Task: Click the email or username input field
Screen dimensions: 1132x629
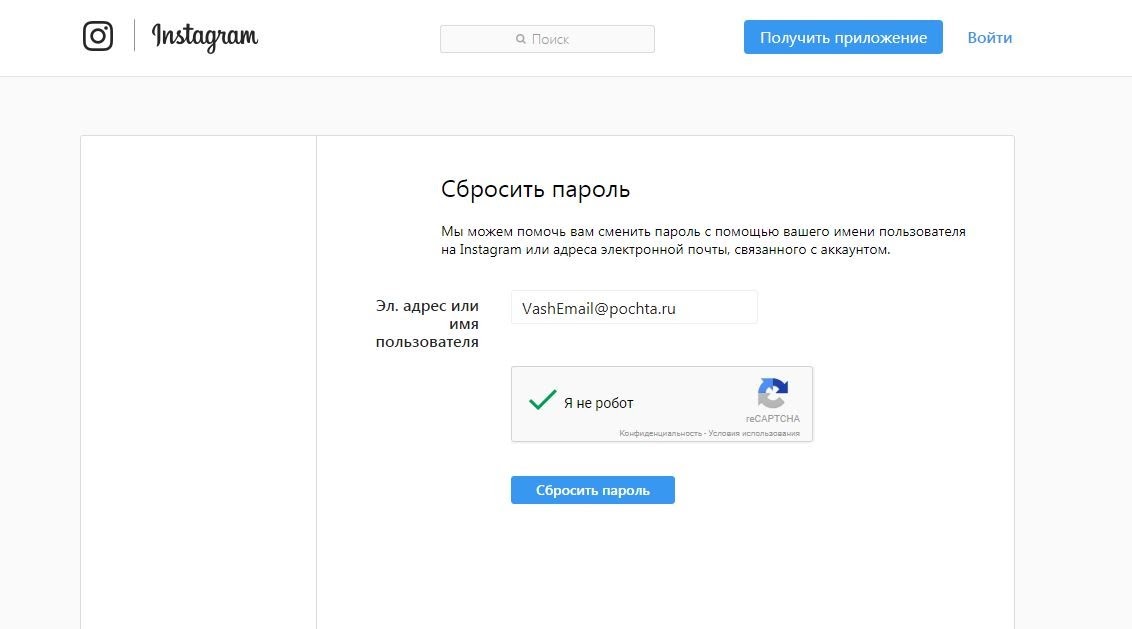Action: click(634, 308)
